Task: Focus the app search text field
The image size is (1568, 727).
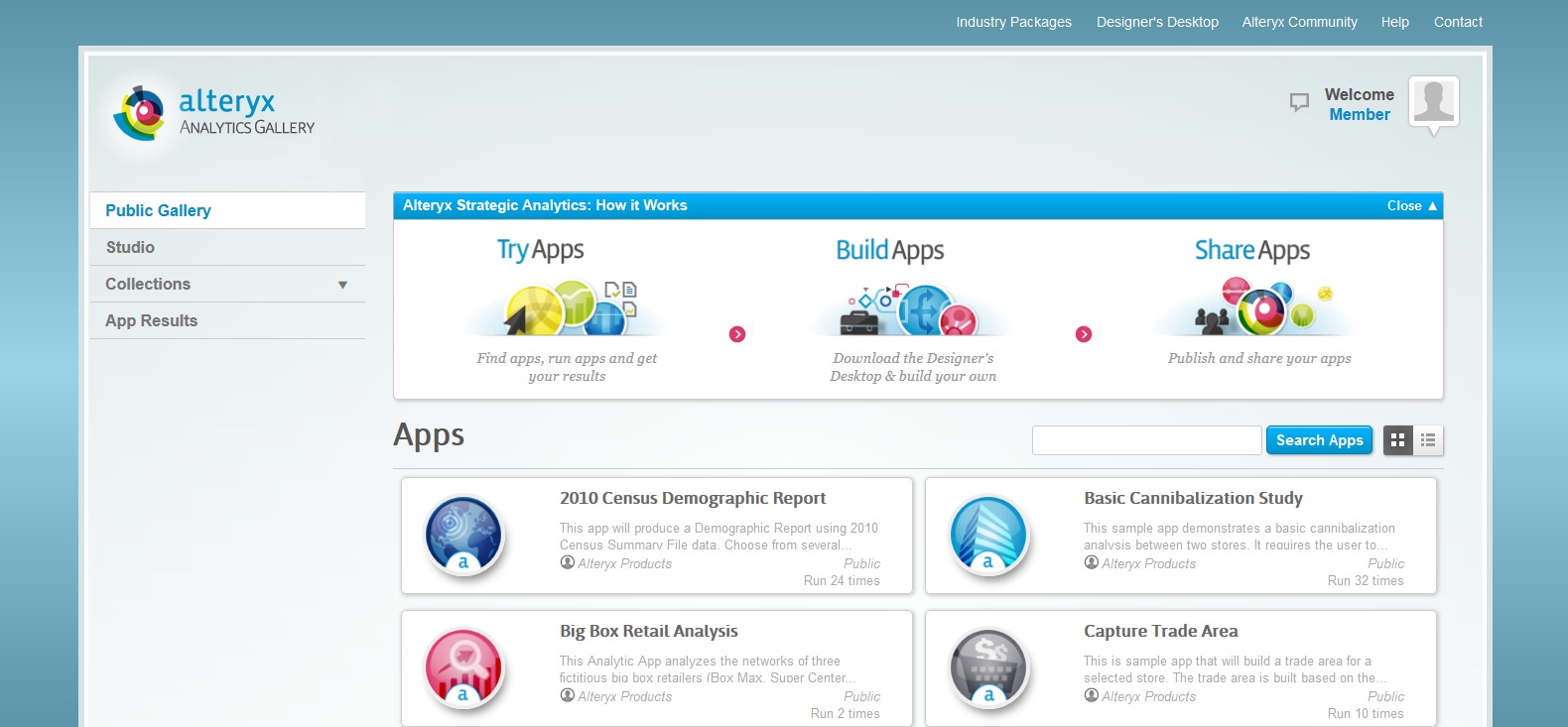Action: click(x=1146, y=440)
